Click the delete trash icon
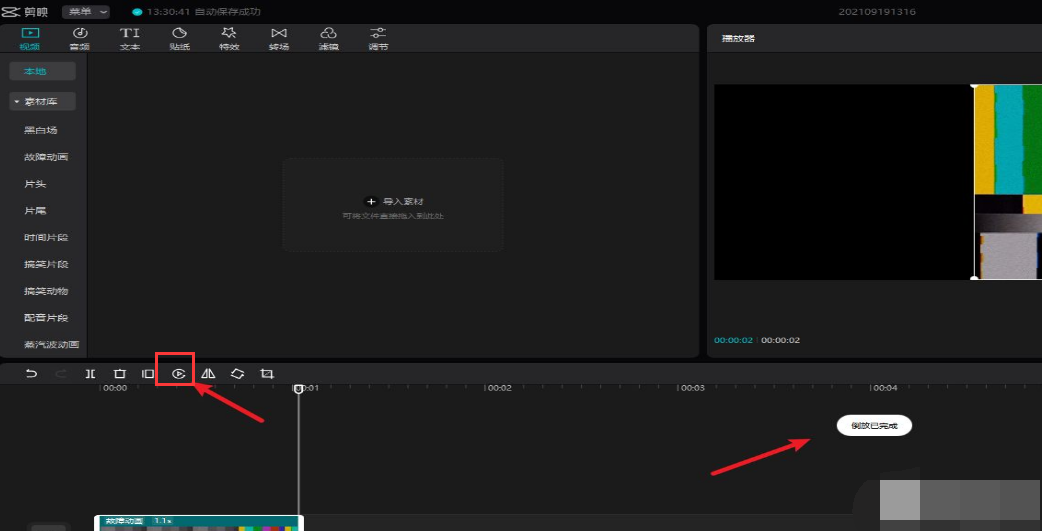 tap(119, 373)
